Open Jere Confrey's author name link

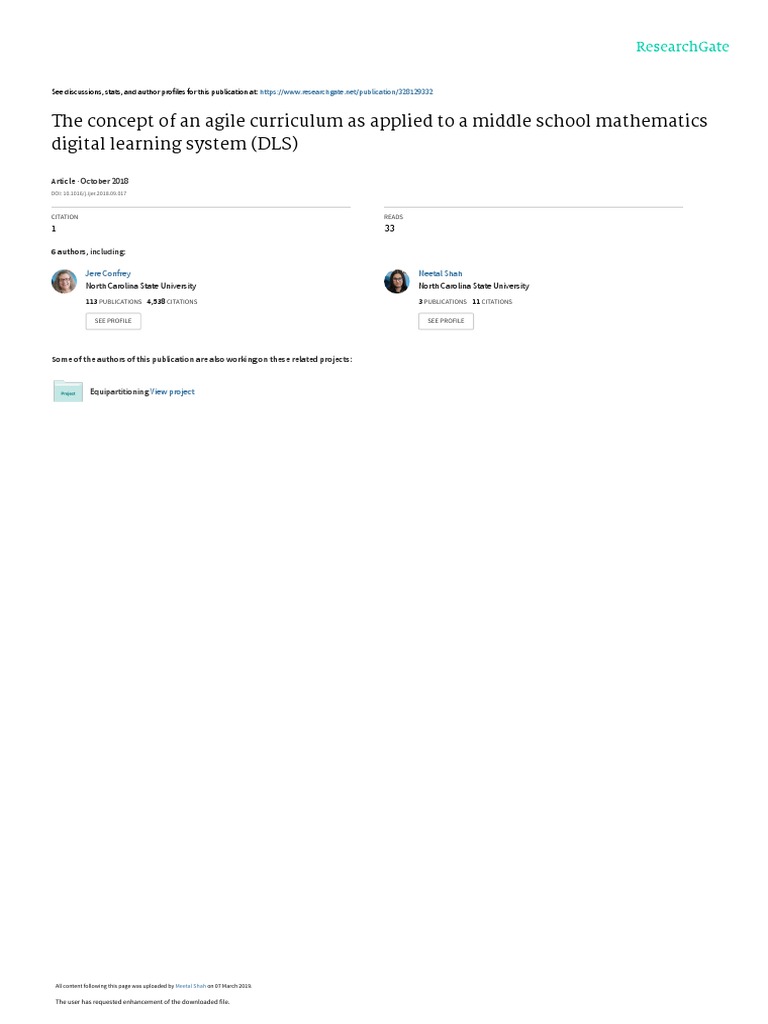(x=108, y=273)
